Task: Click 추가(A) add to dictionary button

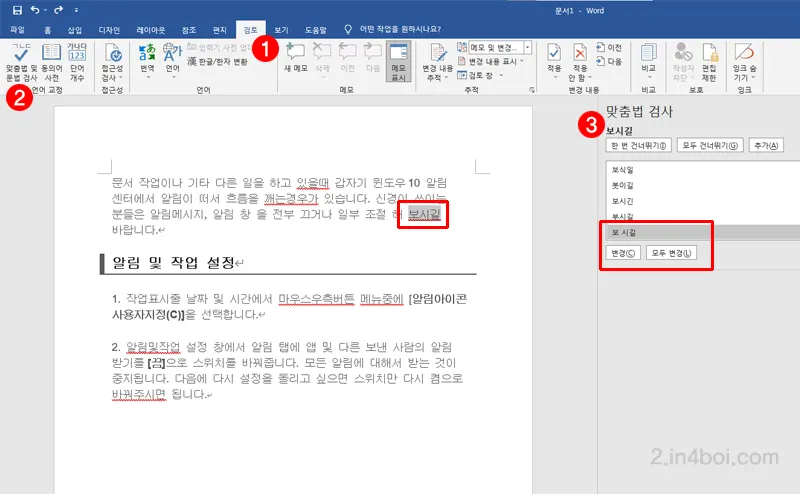Action: click(766, 145)
